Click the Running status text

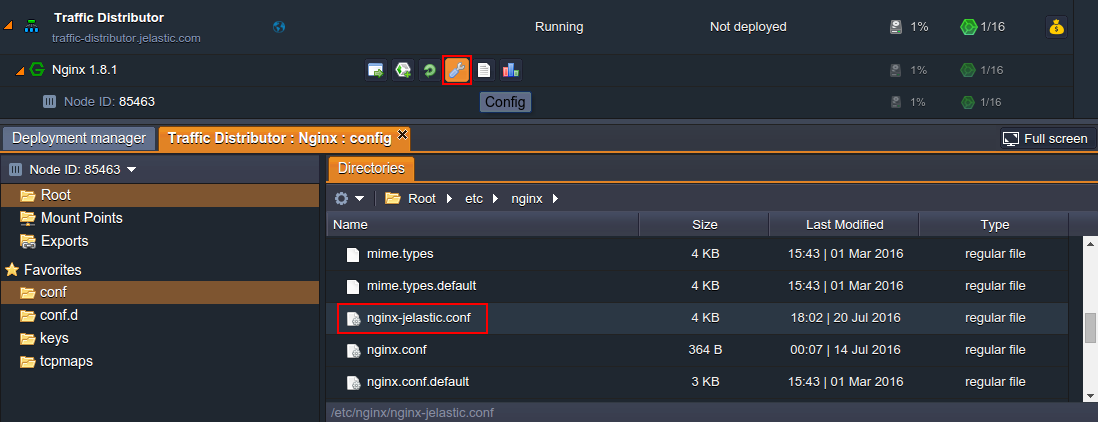point(559,27)
